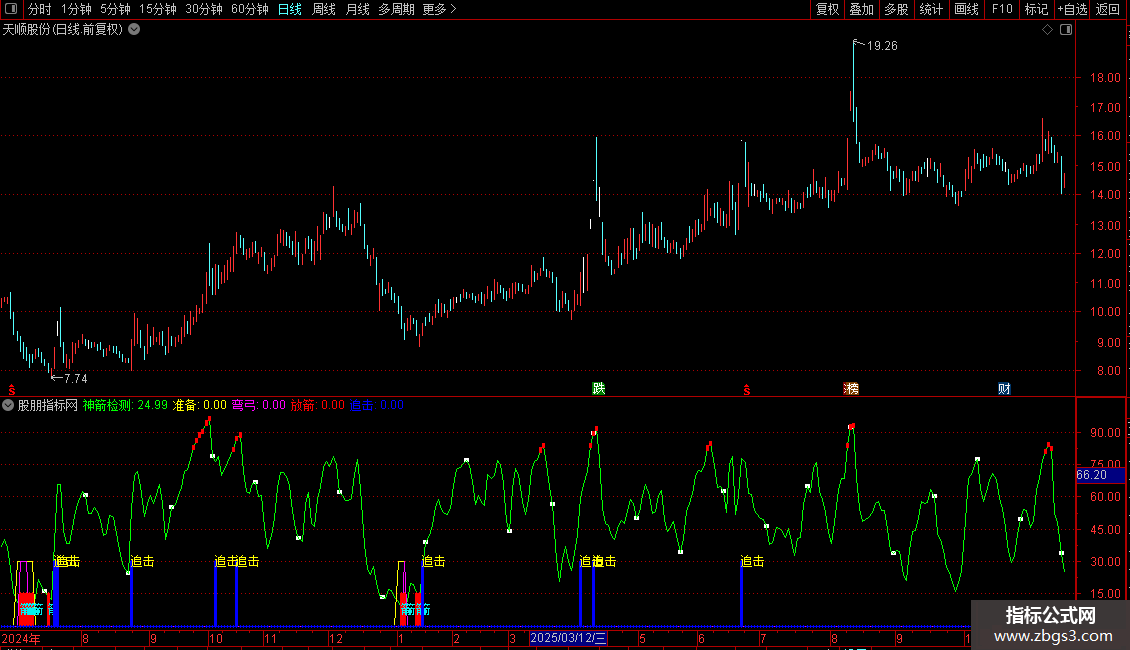Open the 画线 drawing tools
This screenshot has width=1130, height=650.
click(x=966, y=9)
